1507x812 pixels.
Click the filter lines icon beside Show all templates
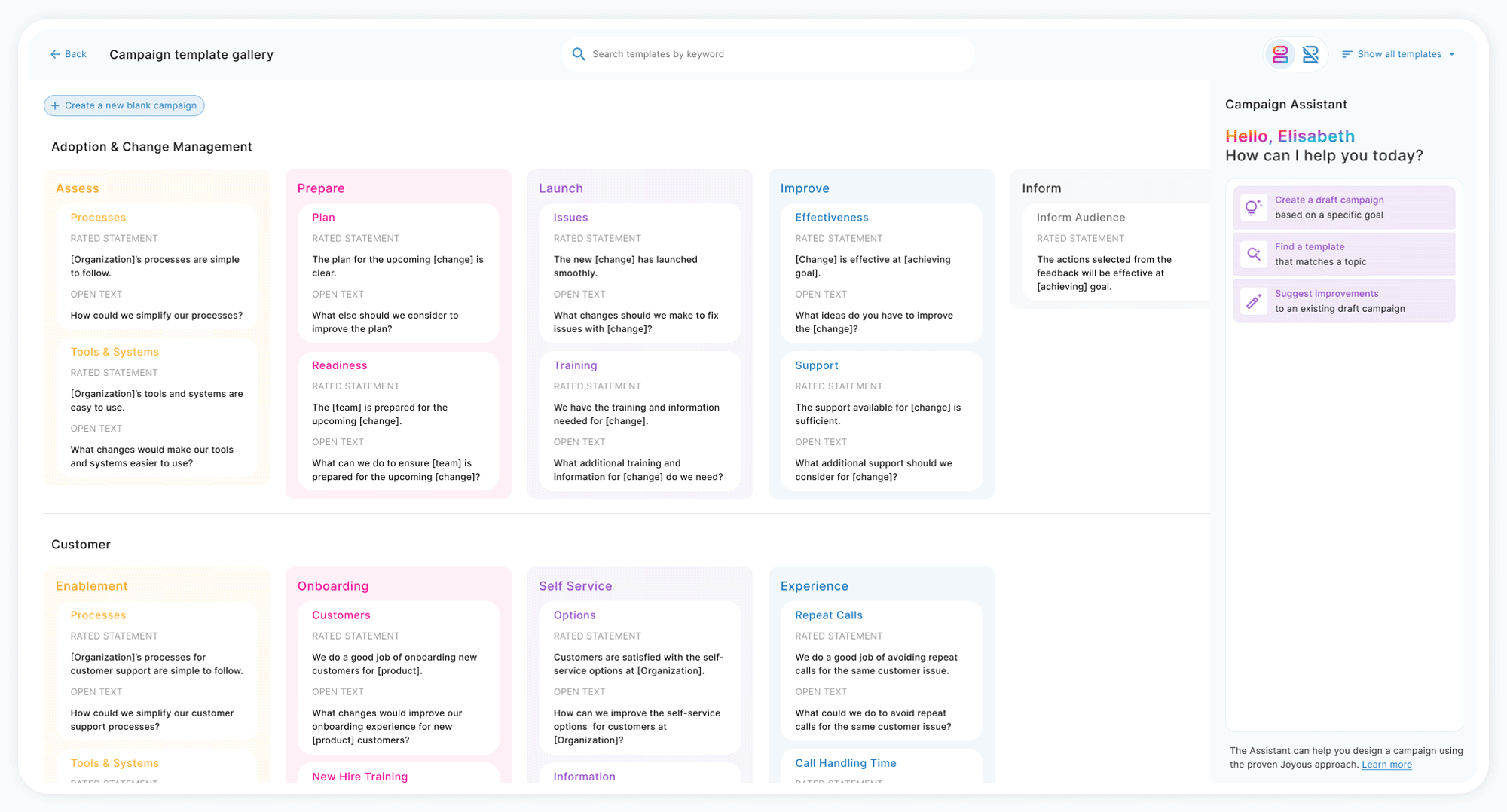[1347, 54]
